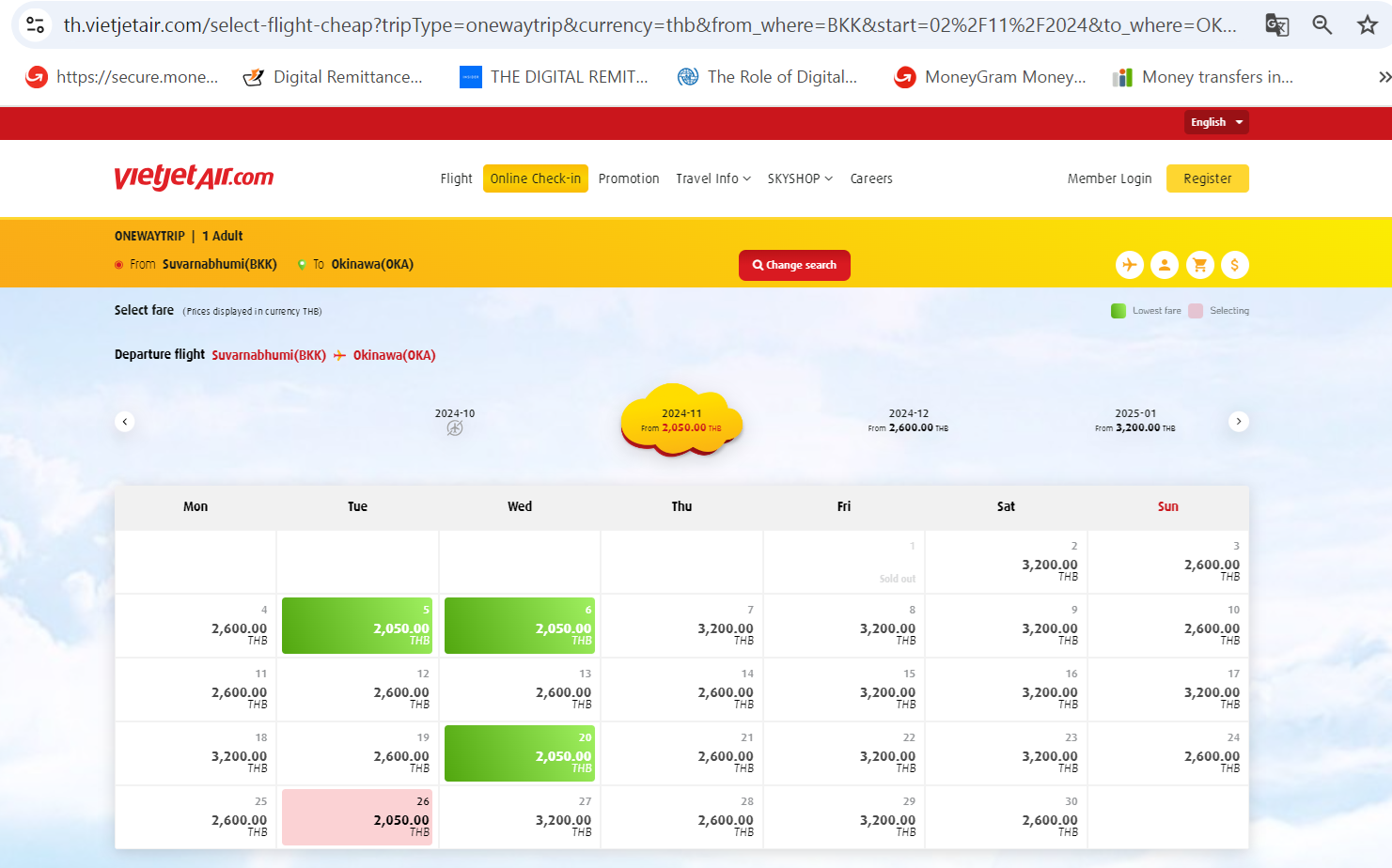1392x868 pixels.
Task: Go to next month with right arrow
Action: [x=1239, y=422]
